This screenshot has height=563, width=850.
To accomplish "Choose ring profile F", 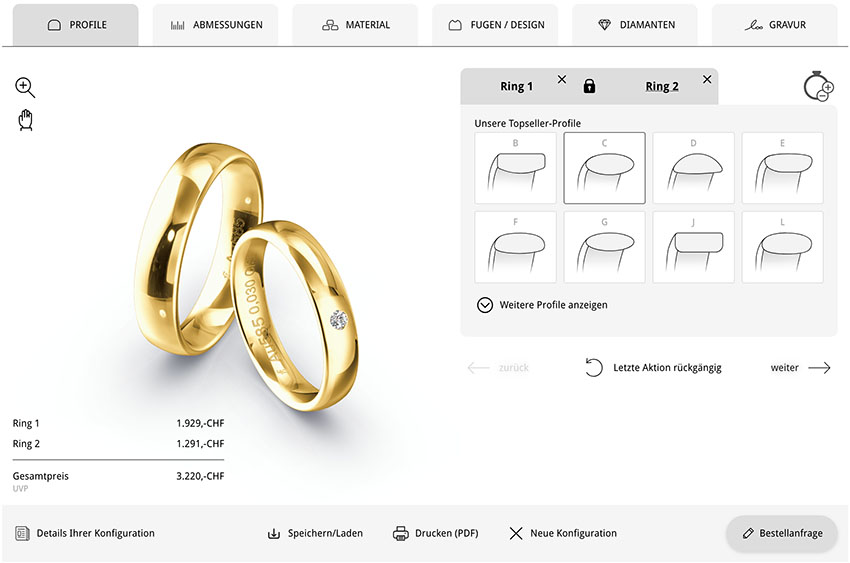I will click(x=516, y=247).
